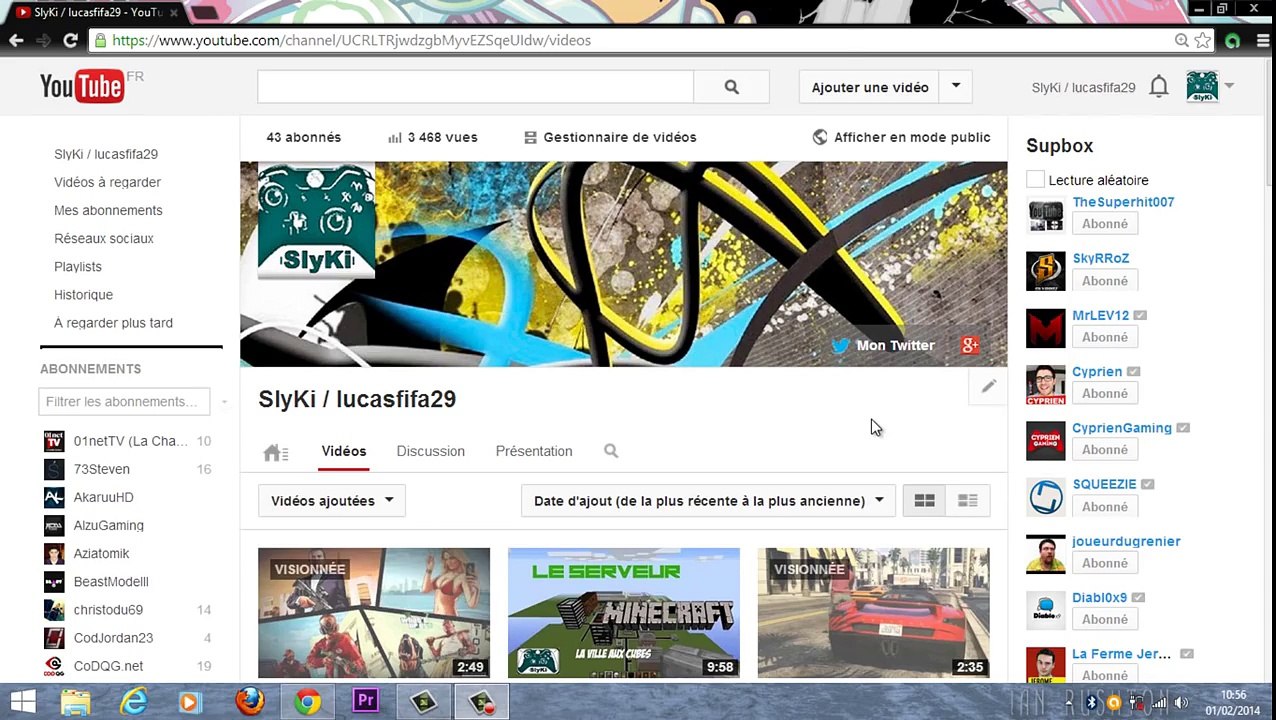Open MrLEV12 channel avatar
Screen dimensions: 1276x720
click(x=1046, y=328)
